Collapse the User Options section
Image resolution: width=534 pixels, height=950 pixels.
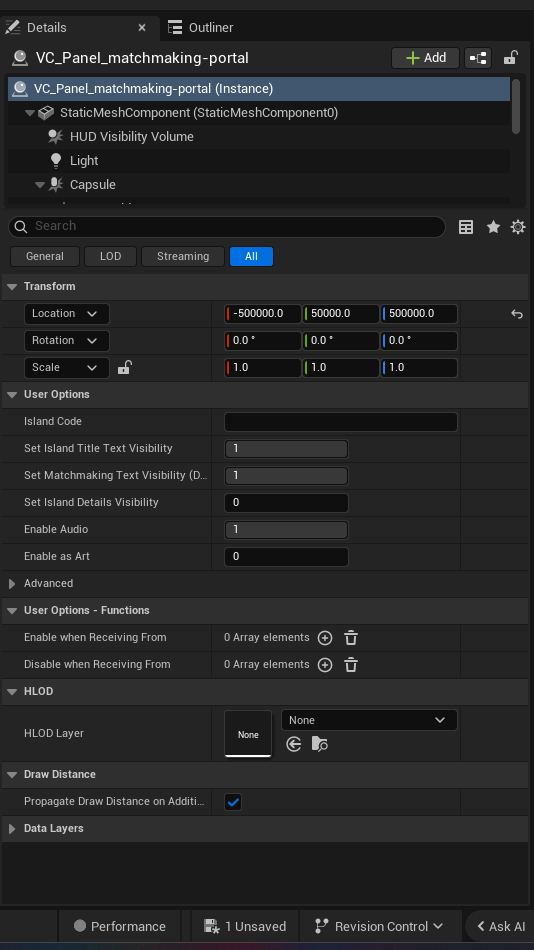pos(12,394)
